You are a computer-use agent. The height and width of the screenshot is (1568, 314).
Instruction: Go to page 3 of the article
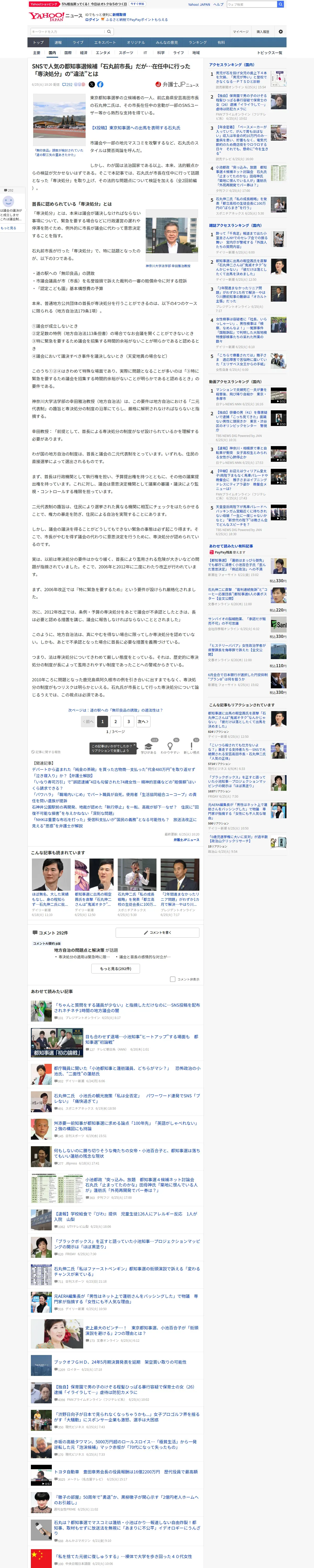129,721
